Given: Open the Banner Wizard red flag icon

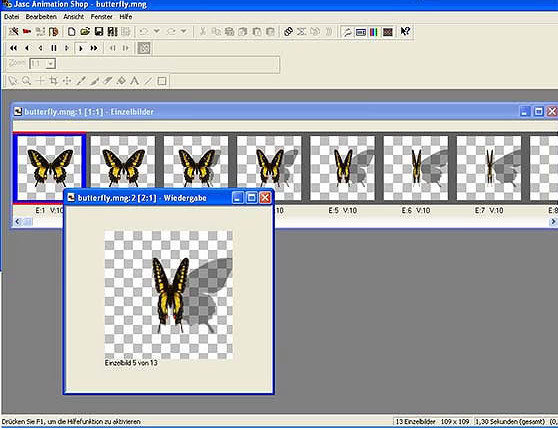Looking at the screenshot, I should (x=27, y=32).
